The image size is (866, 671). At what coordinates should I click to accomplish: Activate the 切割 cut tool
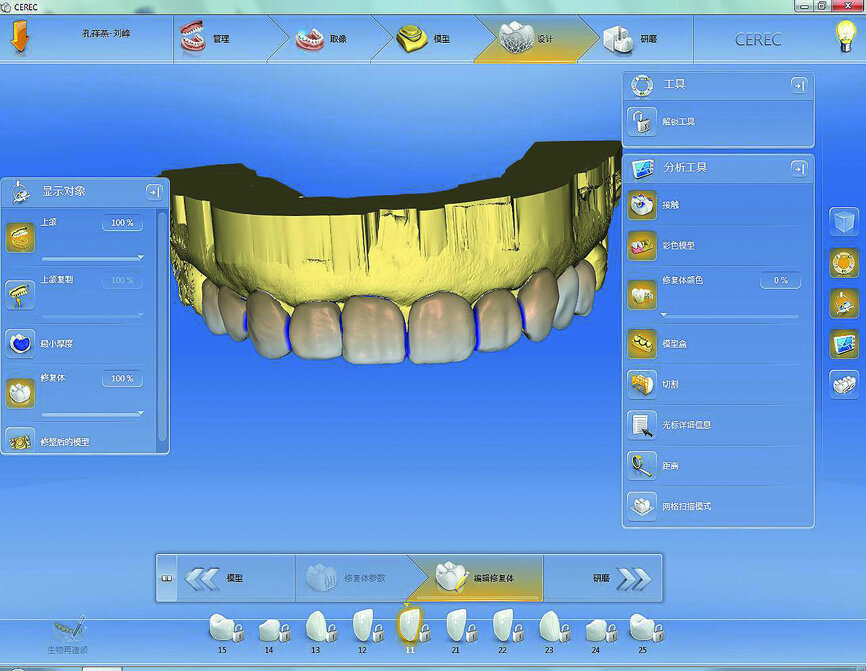pos(641,384)
